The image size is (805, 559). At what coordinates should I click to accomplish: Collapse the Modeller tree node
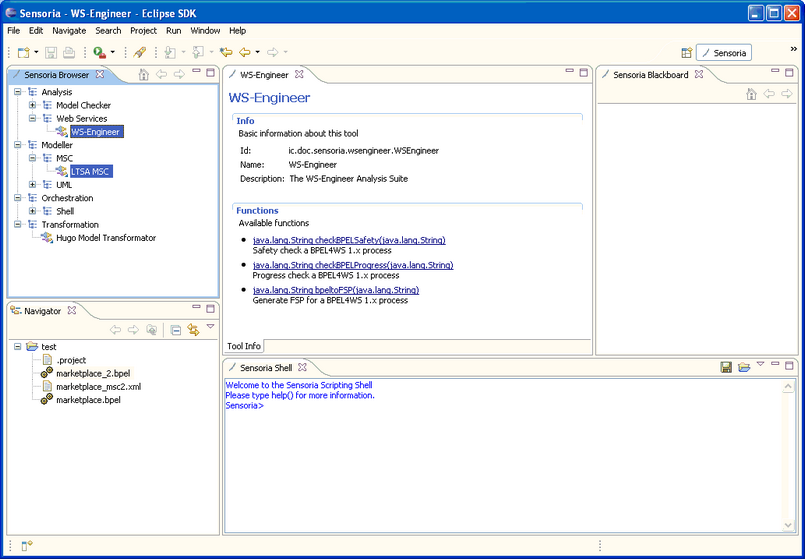[x=18, y=145]
